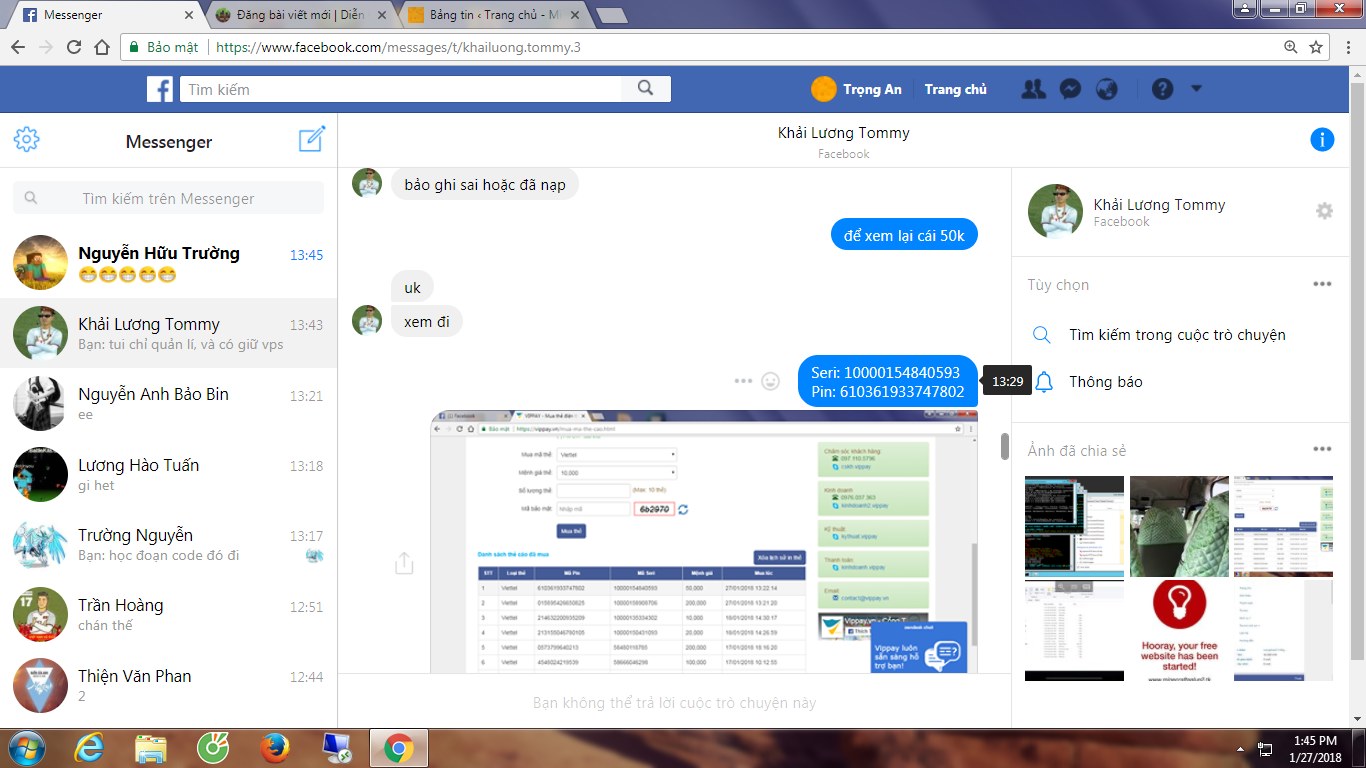Click the magnifier search button beside Tìm kiếm
1366x768 pixels.
(644, 89)
